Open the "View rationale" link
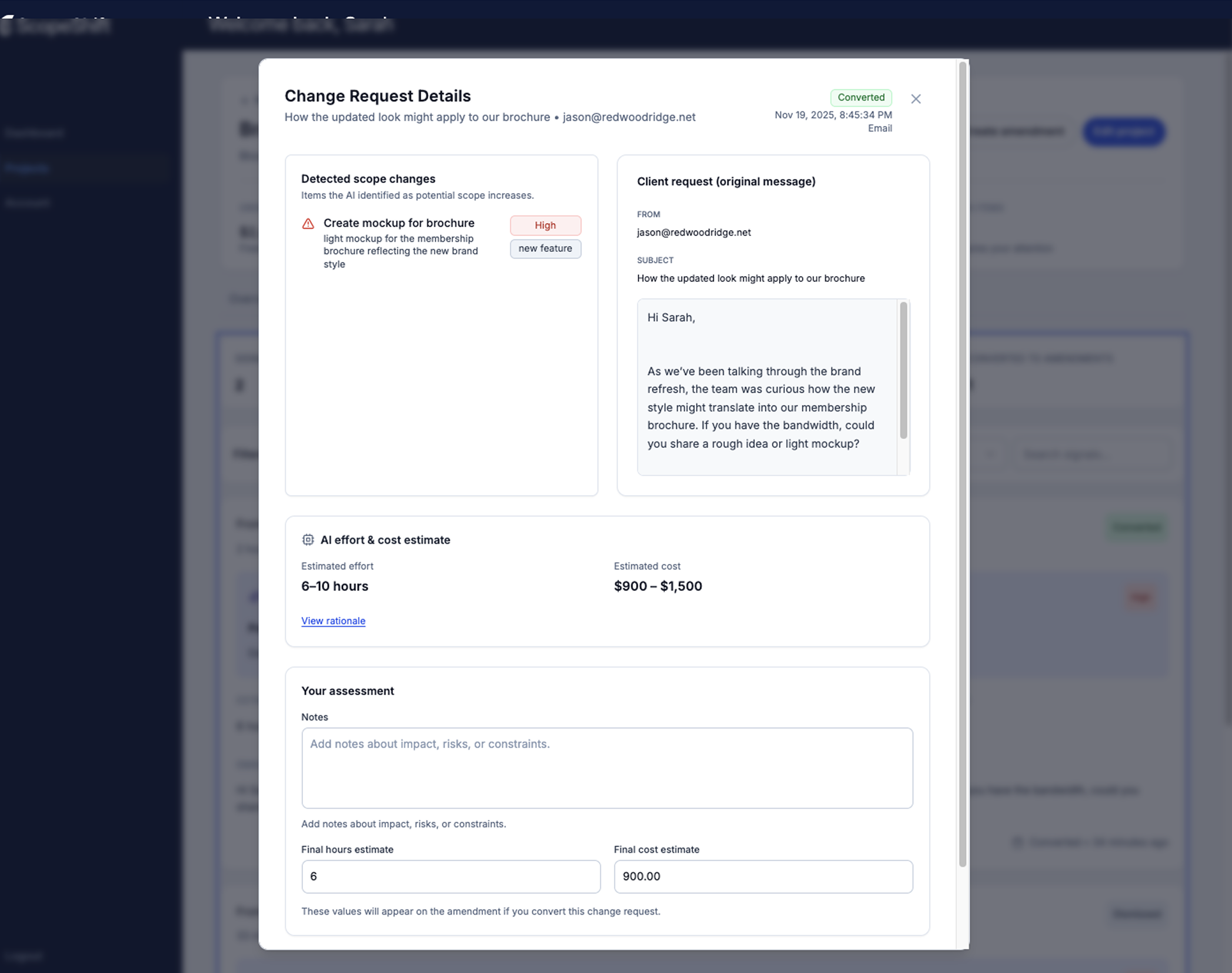 click(333, 620)
